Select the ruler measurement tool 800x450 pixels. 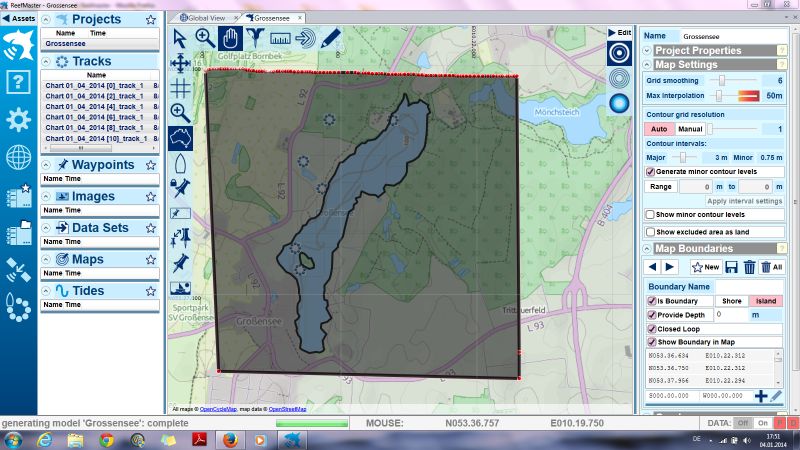click(279, 37)
